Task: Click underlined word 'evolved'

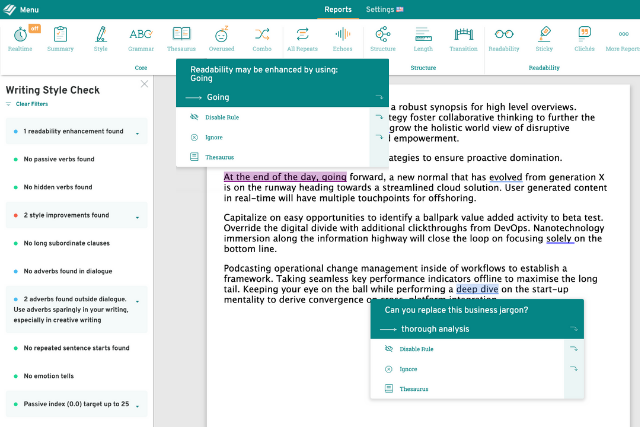Action: pyautogui.click(x=506, y=177)
